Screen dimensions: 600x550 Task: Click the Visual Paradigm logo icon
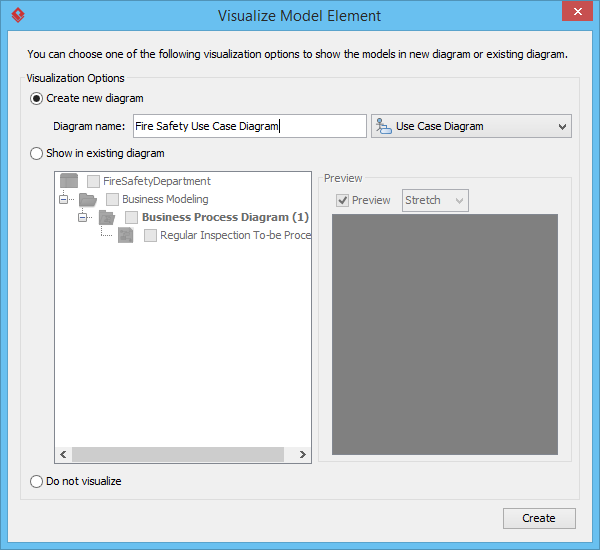tap(18, 15)
